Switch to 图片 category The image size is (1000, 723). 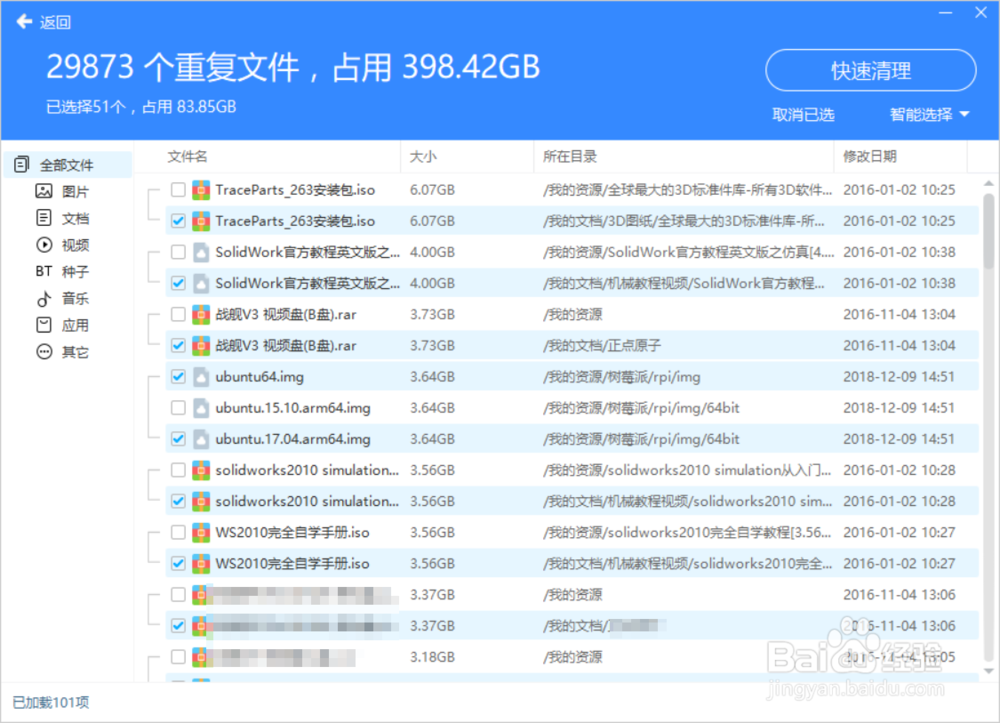[75, 191]
